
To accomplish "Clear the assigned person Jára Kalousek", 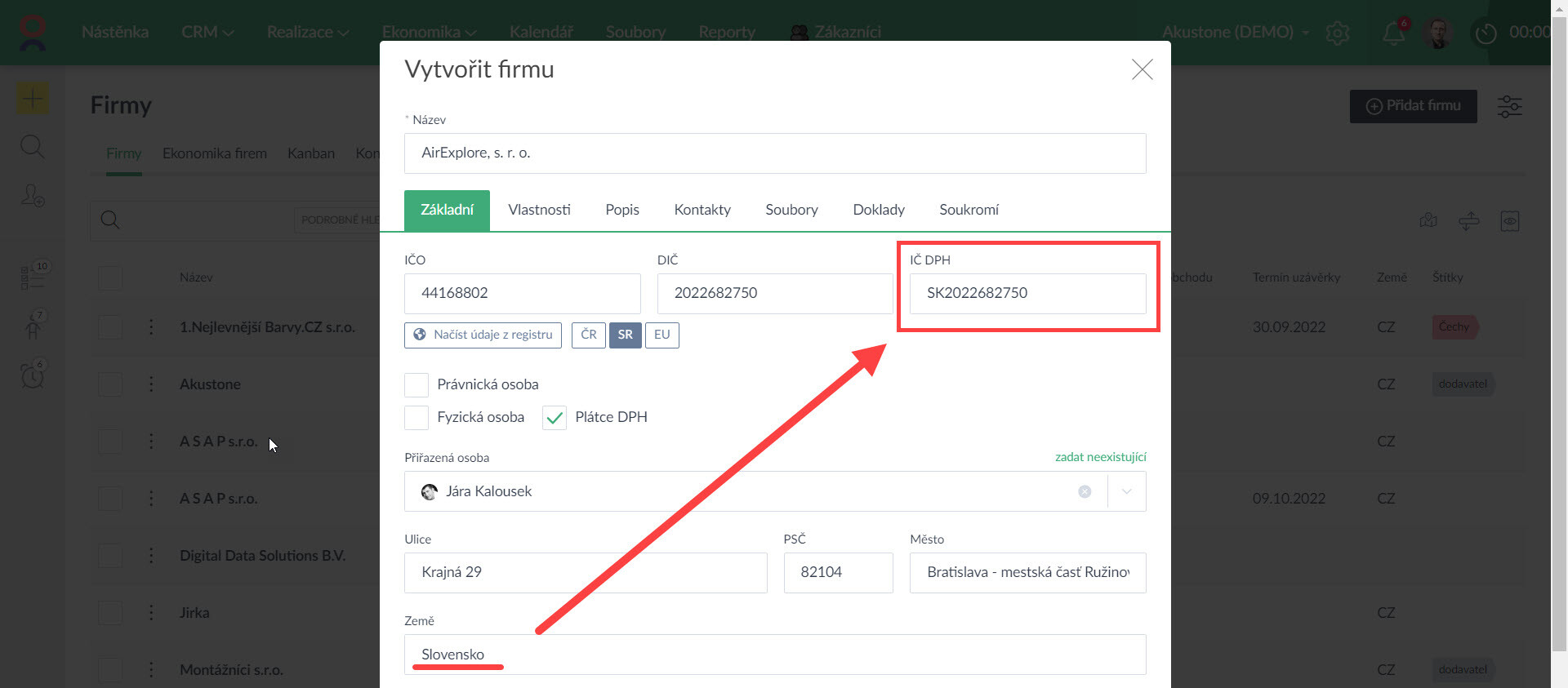I will click(1085, 491).
